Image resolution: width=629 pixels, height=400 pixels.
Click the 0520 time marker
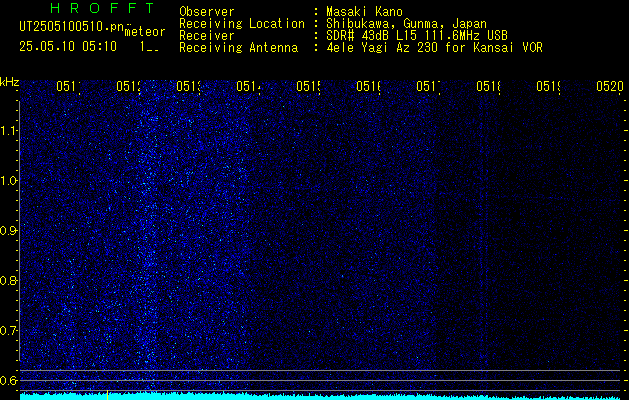pyautogui.click(x=610, y=86)
